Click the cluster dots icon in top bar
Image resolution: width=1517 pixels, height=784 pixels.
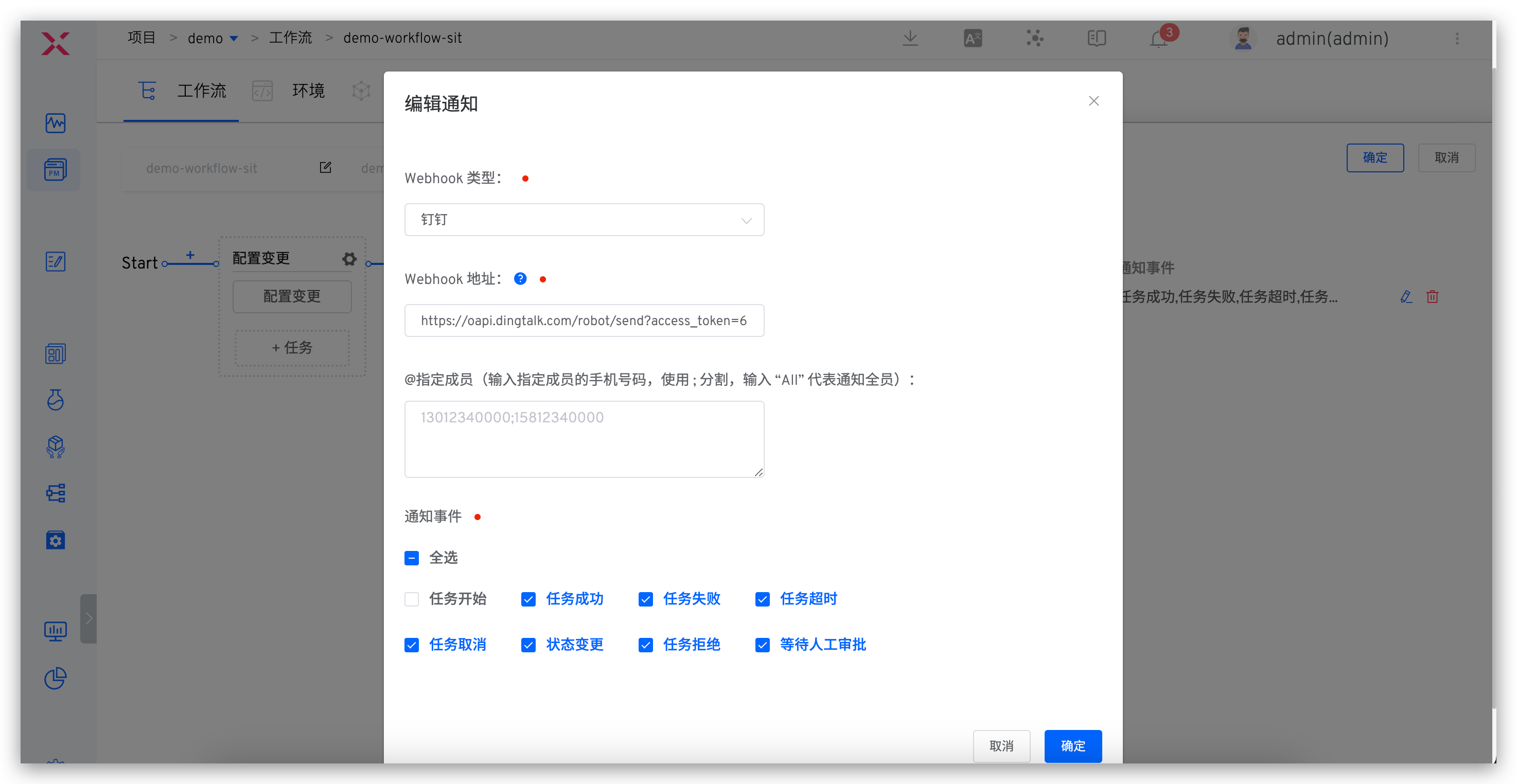click(x=1035, y=38)
